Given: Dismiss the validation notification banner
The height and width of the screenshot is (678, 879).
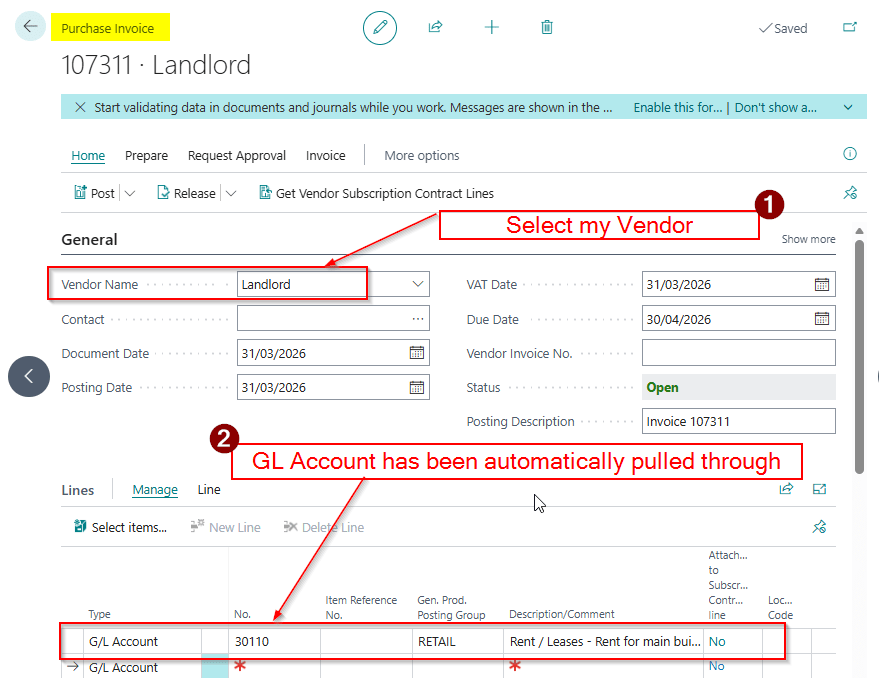Looking at the screenshot, I should click(80, 107).
